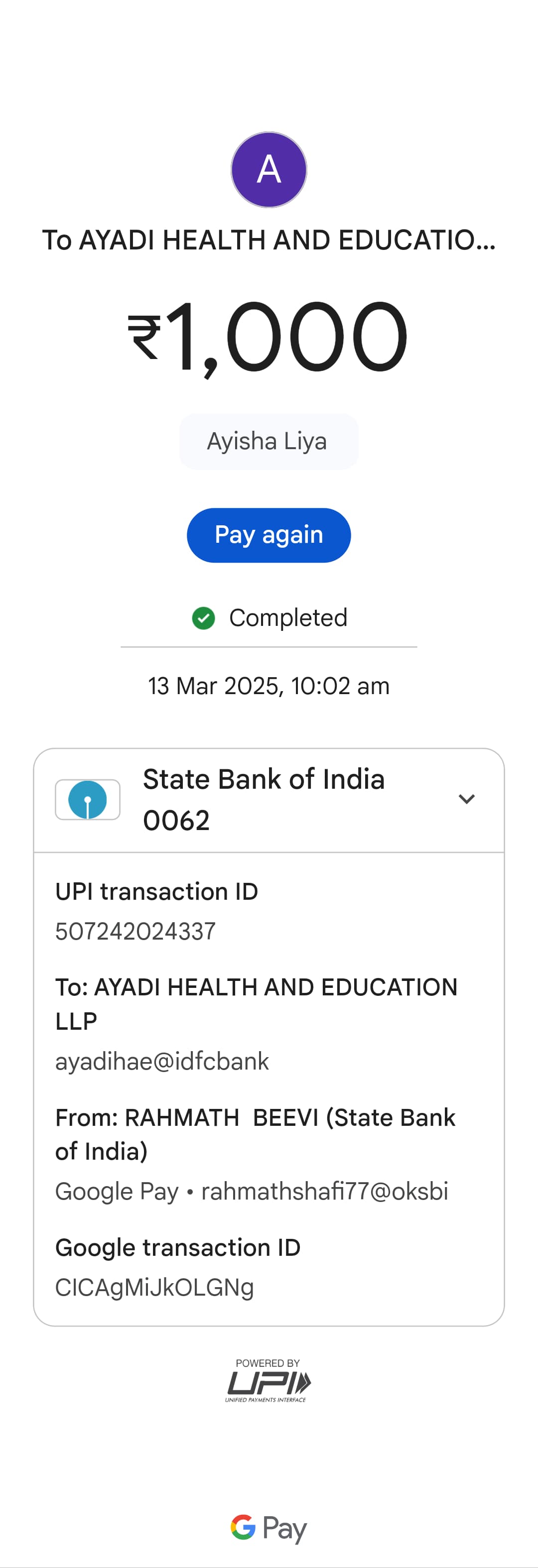The height and width of the screenshot is (1568, 538).
Task: Select the ayadihae@idfcbank UPI address
Action: click(162, 1061)
